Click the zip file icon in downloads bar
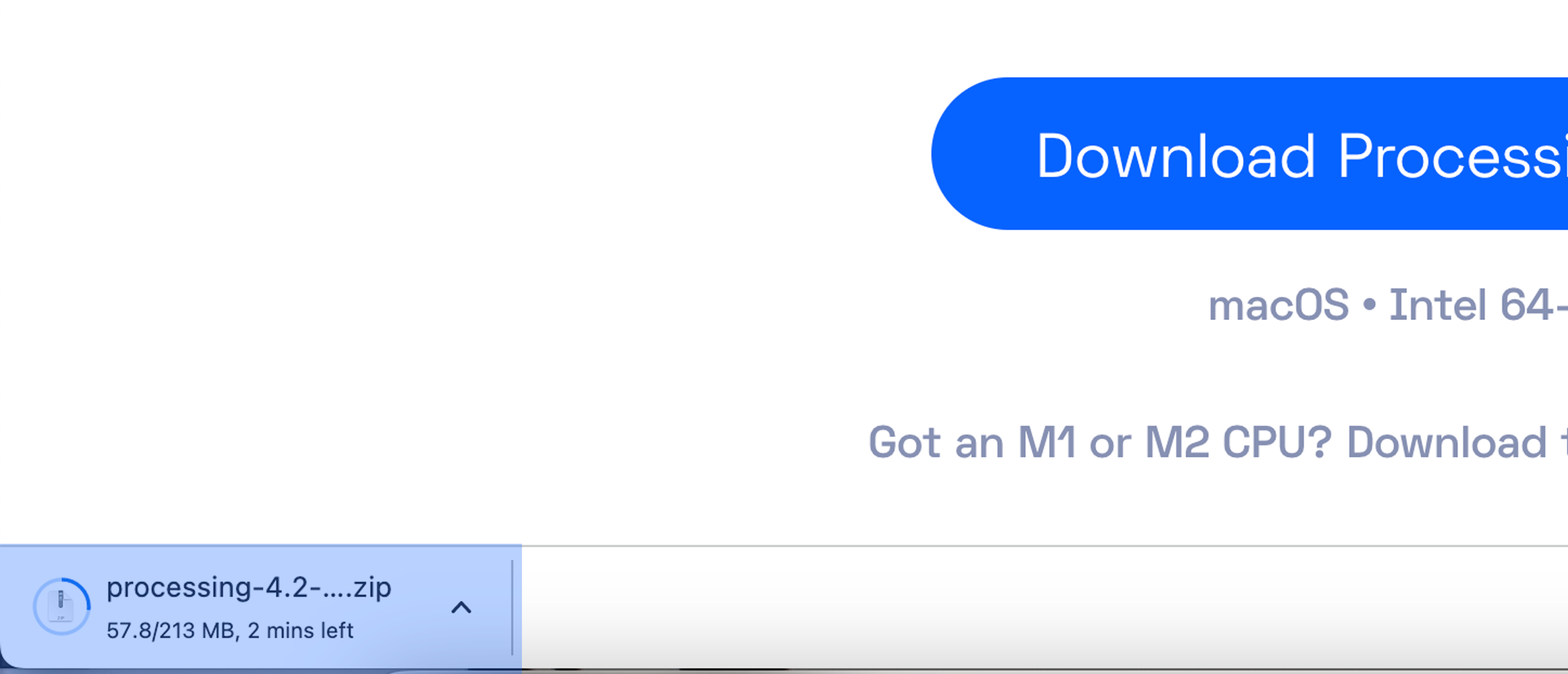 [x=61, y=606]
